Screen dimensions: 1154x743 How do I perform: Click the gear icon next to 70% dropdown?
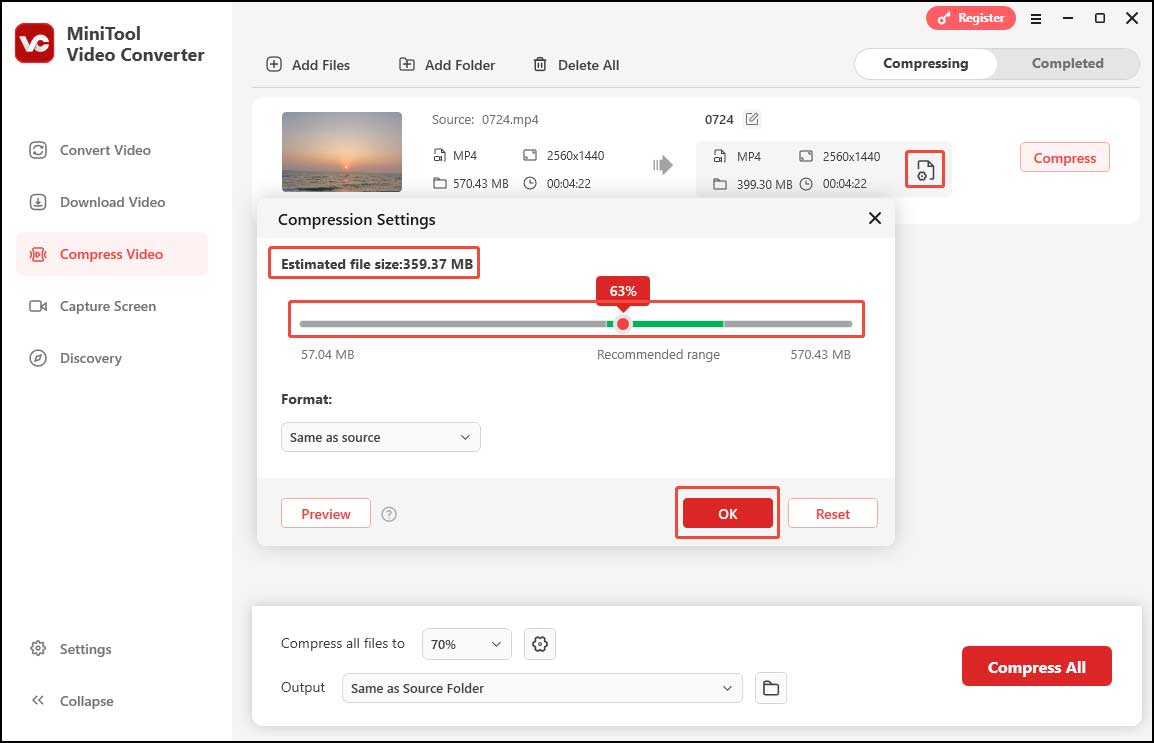point(539,644)
